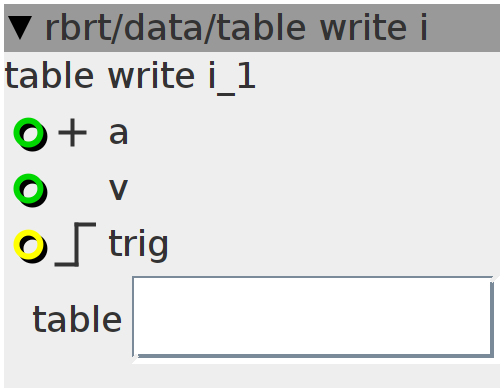Click the green inlet connector for 'v'

30,190
